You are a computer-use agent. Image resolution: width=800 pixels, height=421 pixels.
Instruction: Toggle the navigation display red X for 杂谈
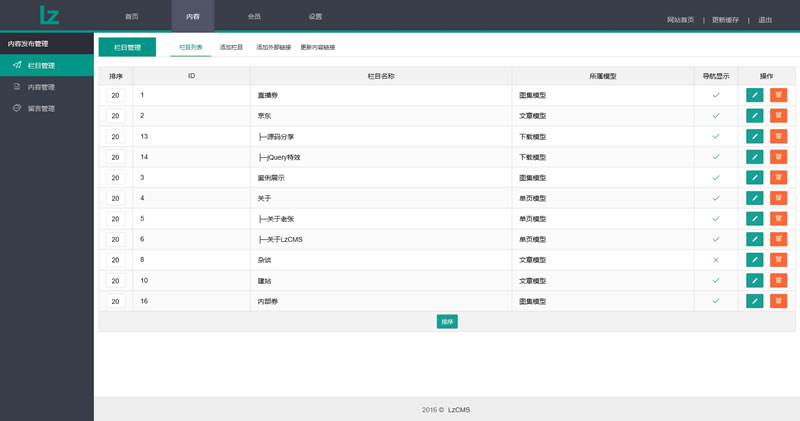pyautogui.click(x=716, y=260)
